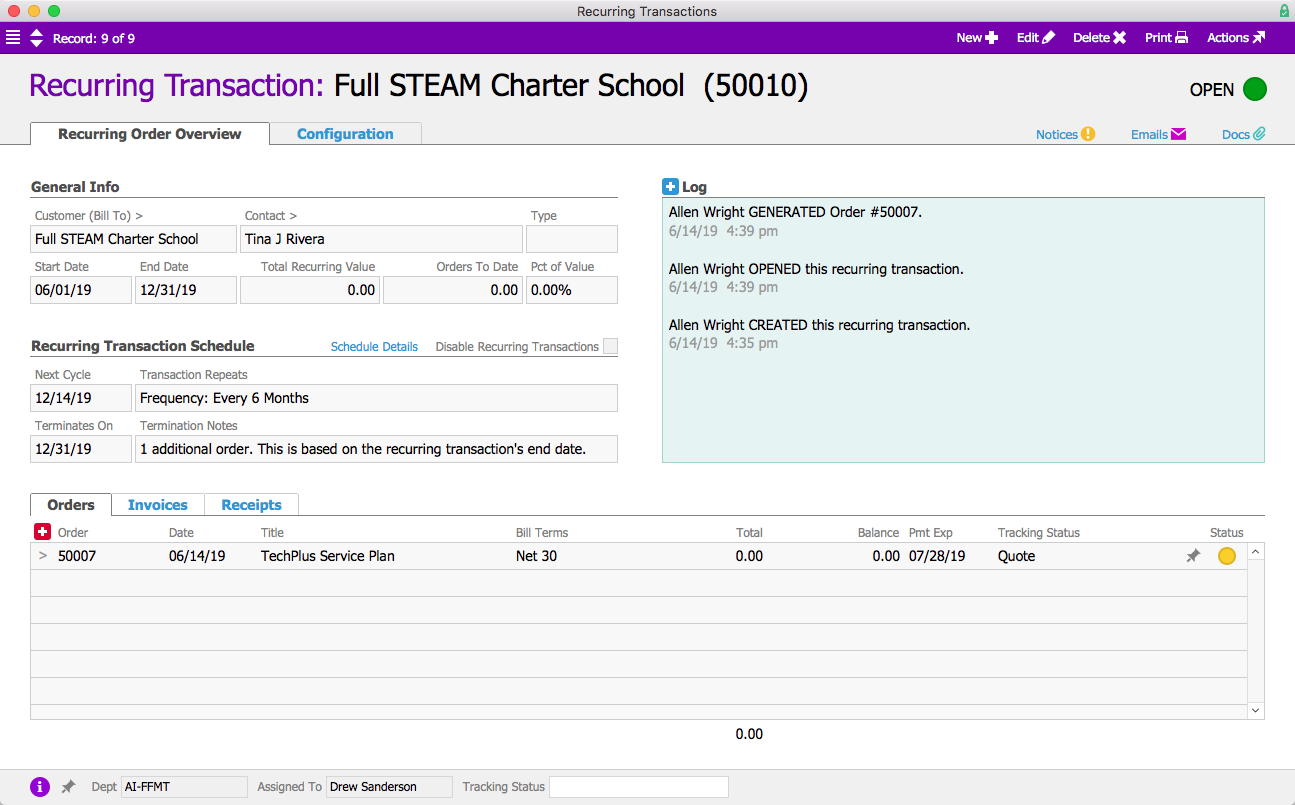The width and height of the screenshot is (1295, 805).
Task: Go to previous record with up arrow
Action: (x=37, y=33)
